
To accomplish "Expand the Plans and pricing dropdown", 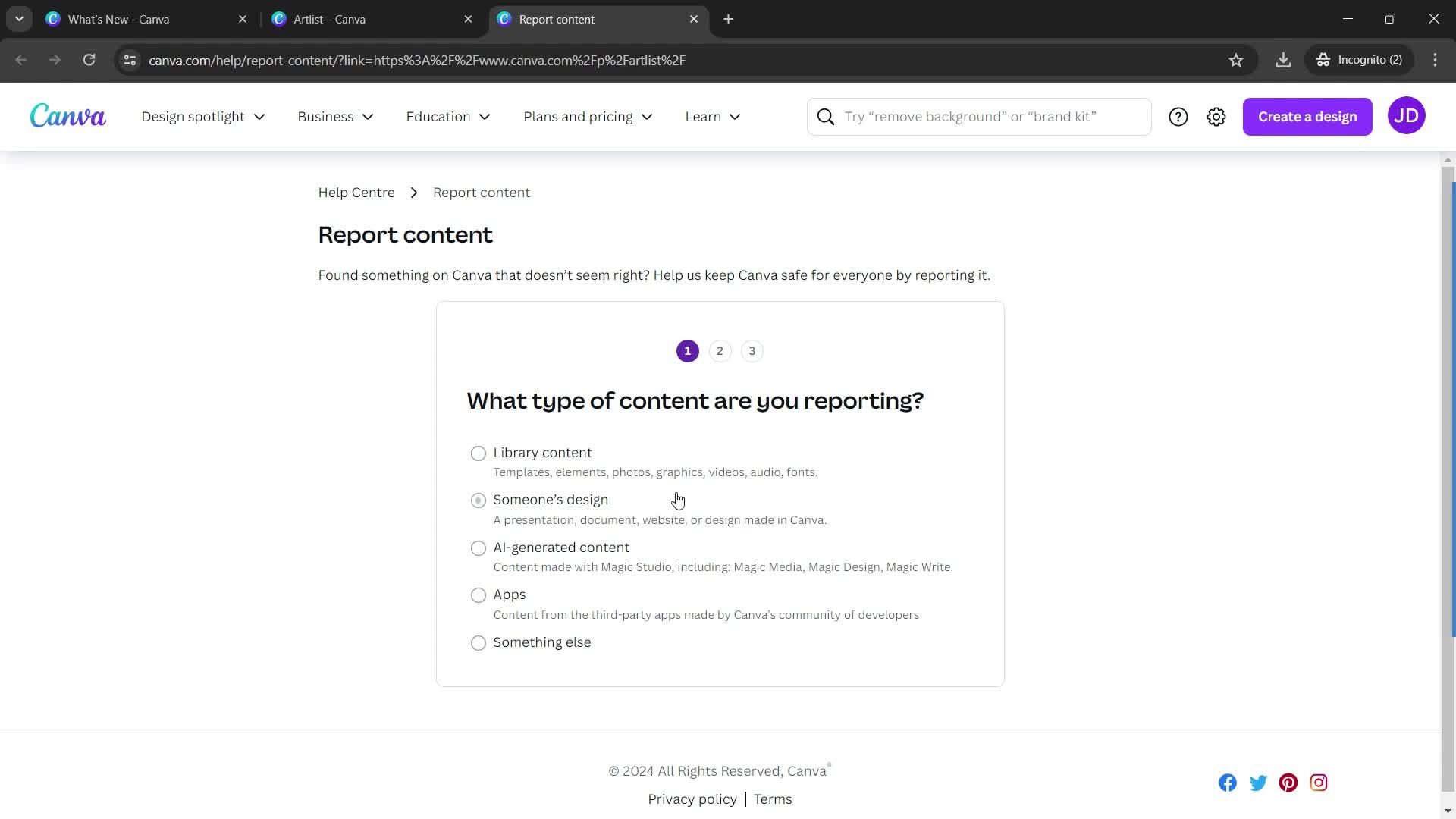I will [586, 116].
